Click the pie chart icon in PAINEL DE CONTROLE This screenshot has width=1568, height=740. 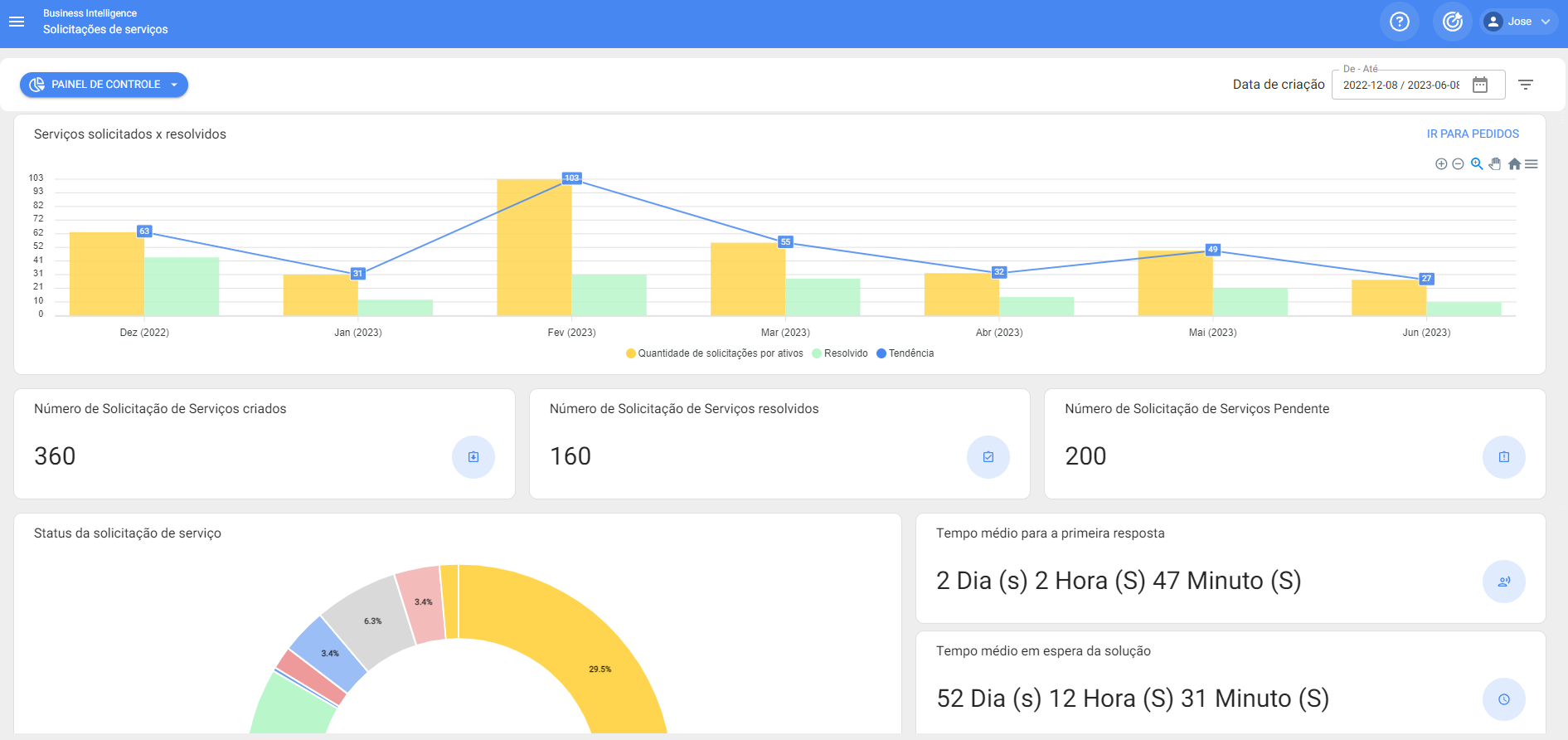(x=36, y=85)
